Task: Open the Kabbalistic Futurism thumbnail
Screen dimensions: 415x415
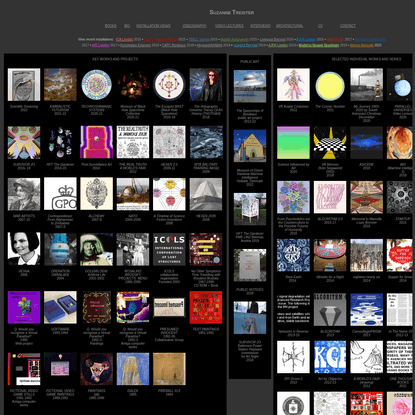Action: pyautogui.click(x=60, y=85)
